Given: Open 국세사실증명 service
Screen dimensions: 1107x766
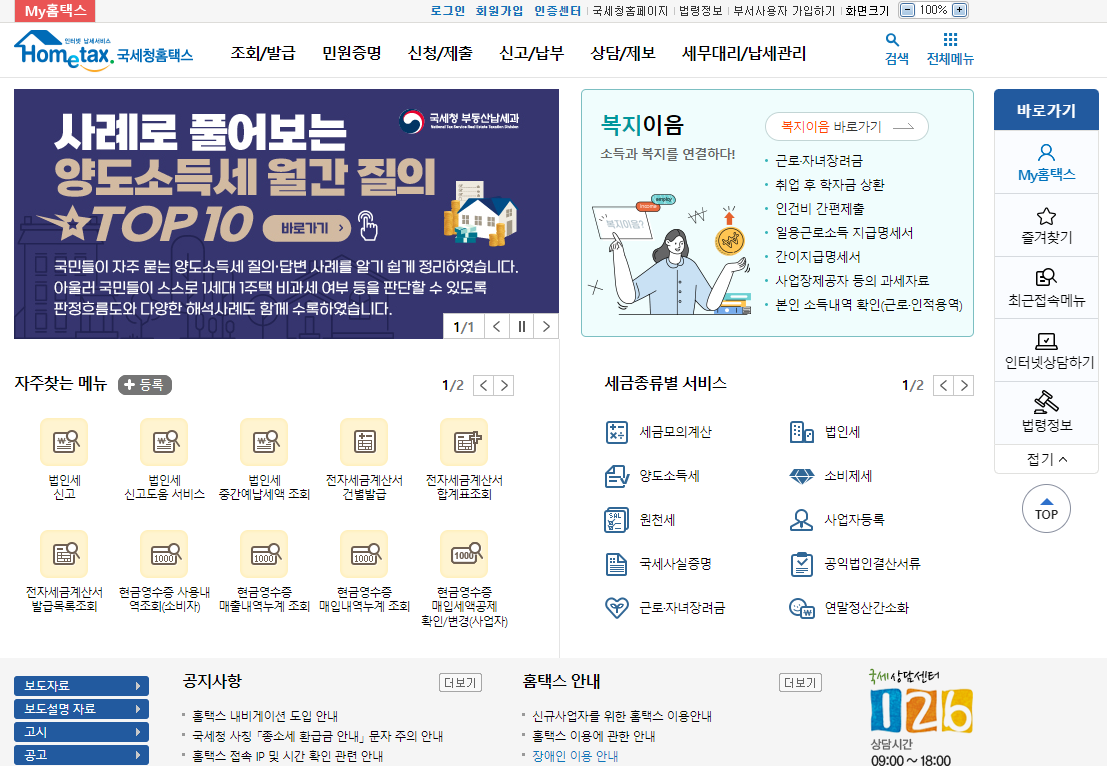Looking at the screenshot, I should (659, 564).
